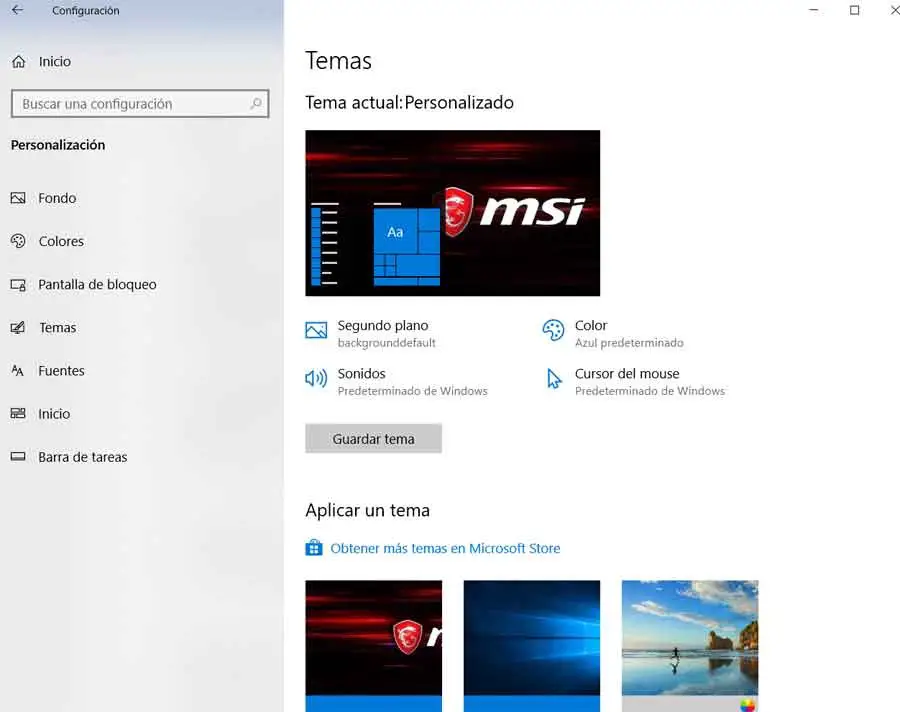The image size is (900, 712).
Task: Click Predeterminado de Windows under Cursor
Action: [650, 391]
